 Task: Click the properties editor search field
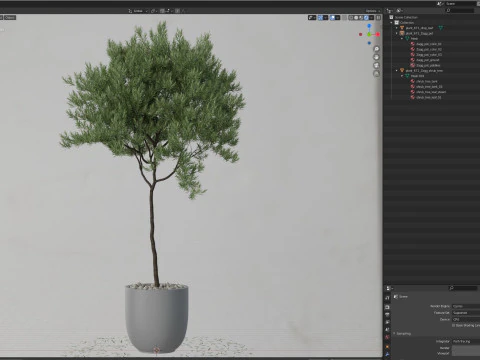(x=463, y=288)
